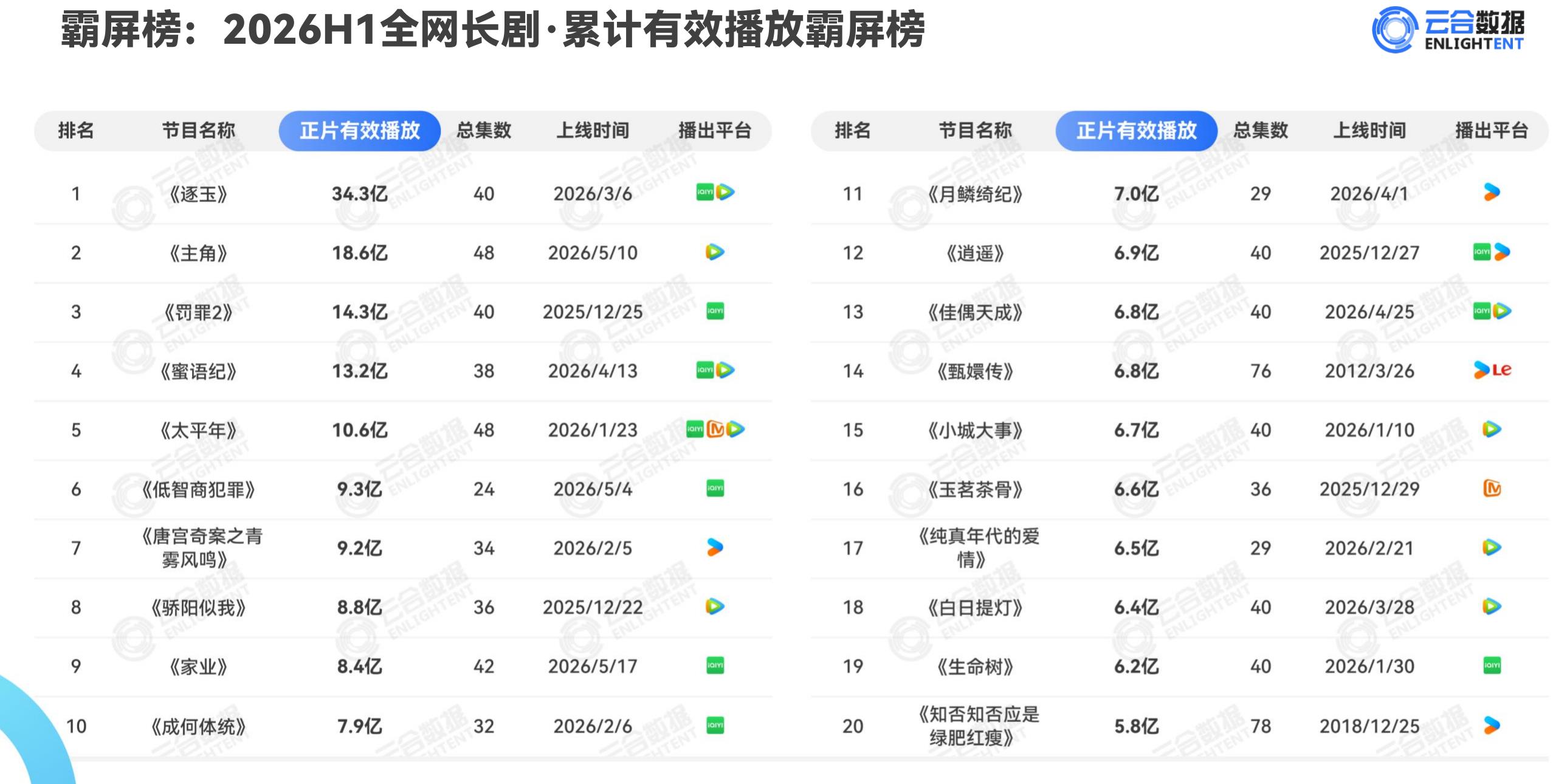Screen dimensions: 1553x784
Task: Click platform icons in the 《逍遥》 row
Action: pos(1492,252)
